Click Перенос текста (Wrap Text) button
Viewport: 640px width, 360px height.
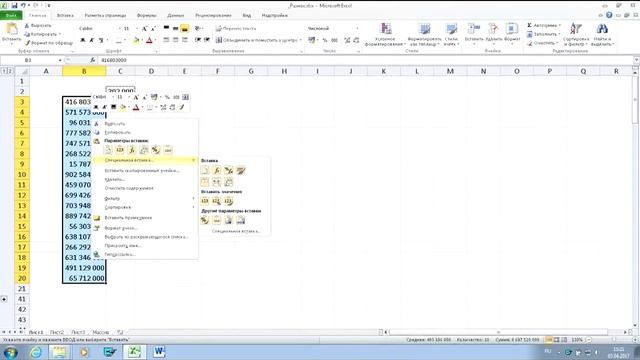pyautogui.click(x=236, y=29)
